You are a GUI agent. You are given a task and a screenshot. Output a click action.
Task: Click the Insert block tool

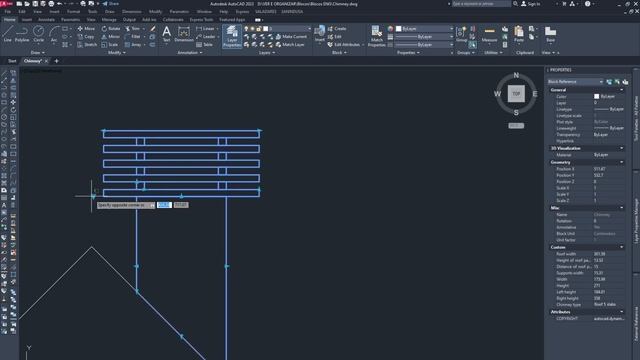(320, 34)
